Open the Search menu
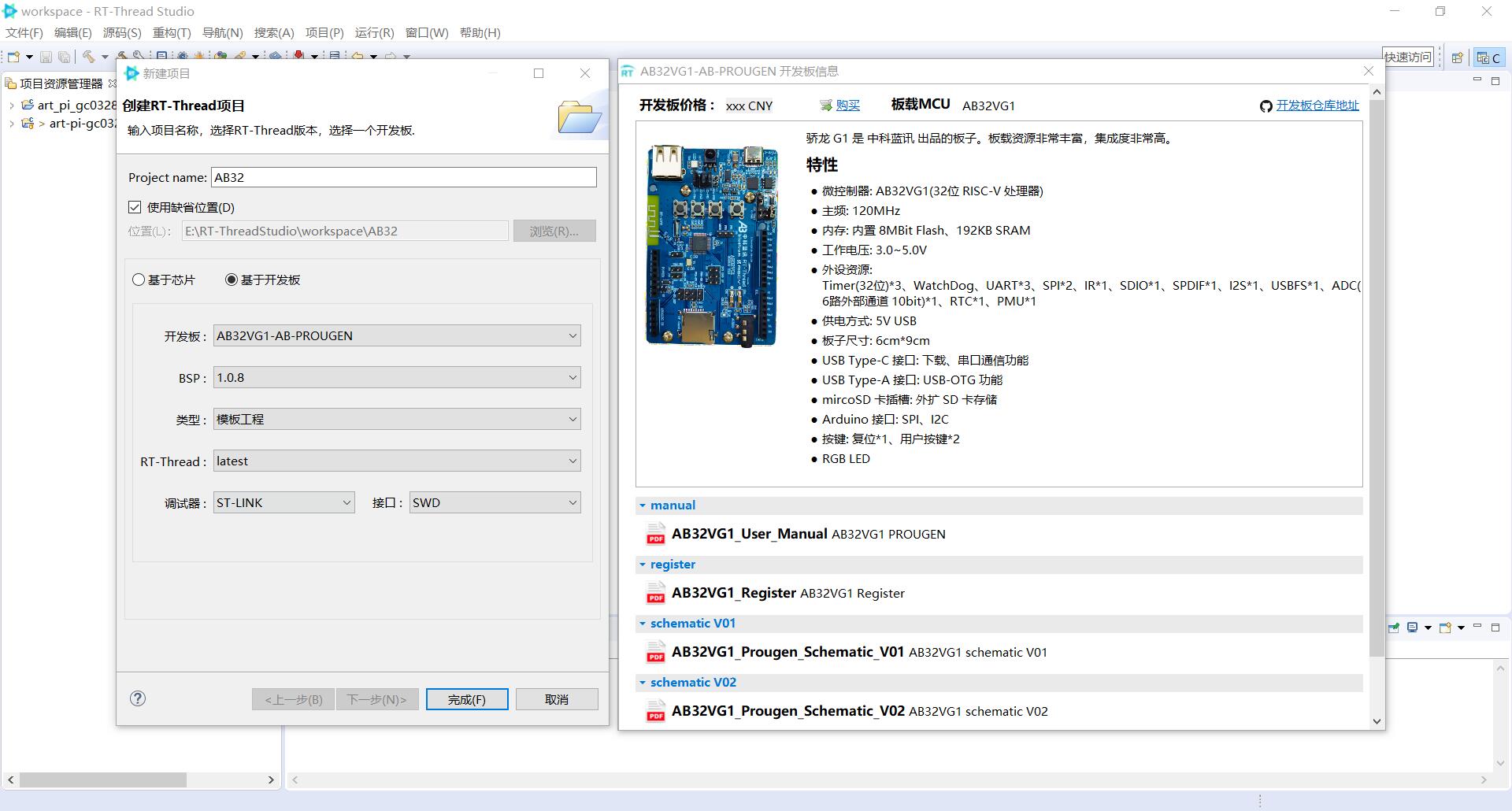The height and width of the screenshot is (811, 1512). pyautogui.click(x=274, y=32)
